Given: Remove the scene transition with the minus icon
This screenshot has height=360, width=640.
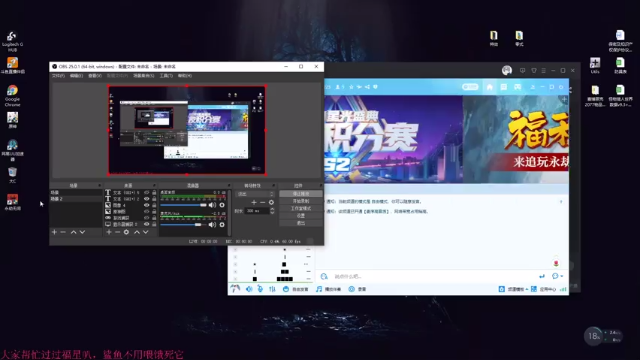Looking at the screenshot, I should [x=262, y=202].
